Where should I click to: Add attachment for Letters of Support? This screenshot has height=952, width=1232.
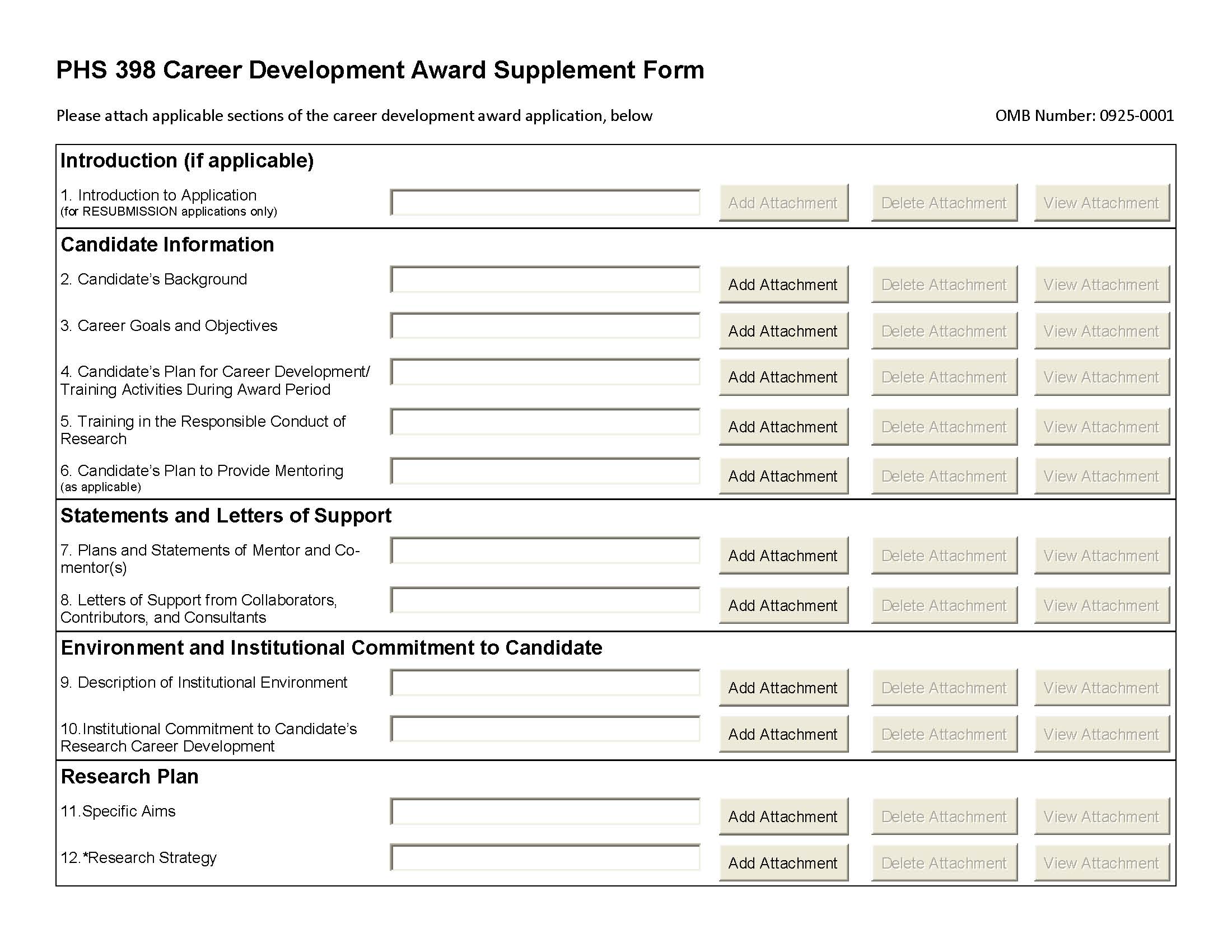[783, 605]
